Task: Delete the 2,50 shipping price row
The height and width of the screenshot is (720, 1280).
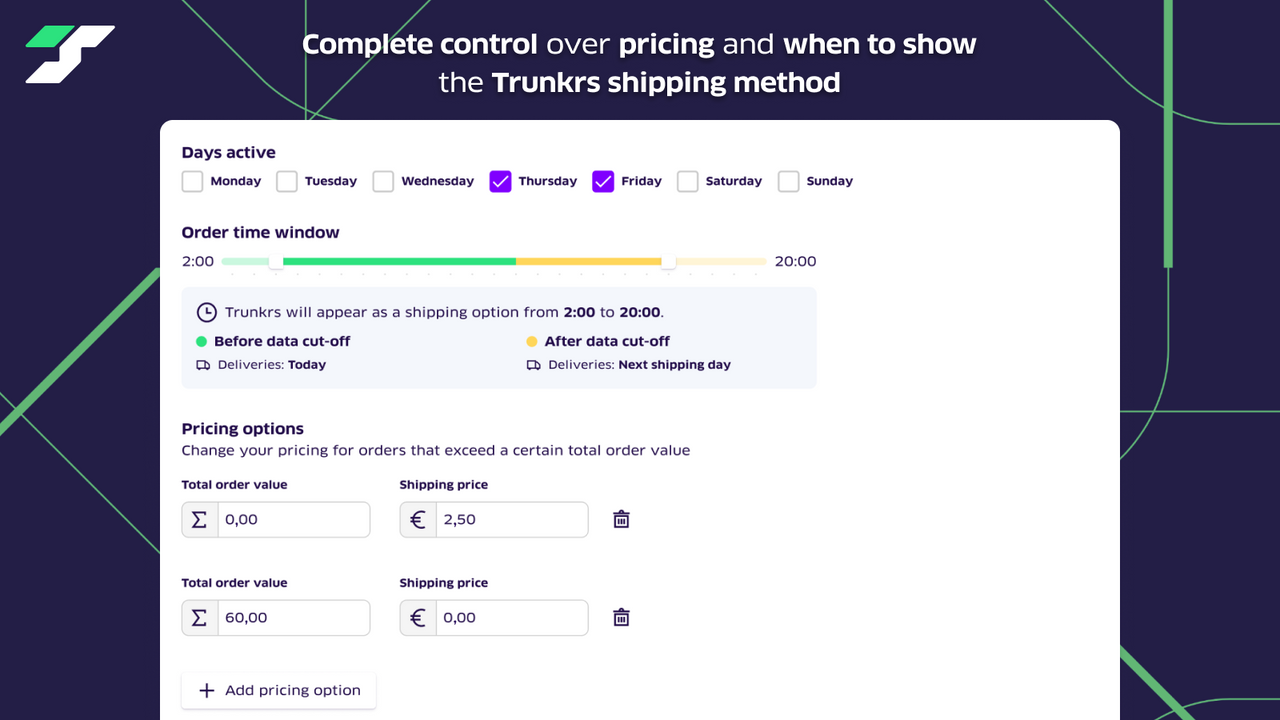Action: (621, 519)
